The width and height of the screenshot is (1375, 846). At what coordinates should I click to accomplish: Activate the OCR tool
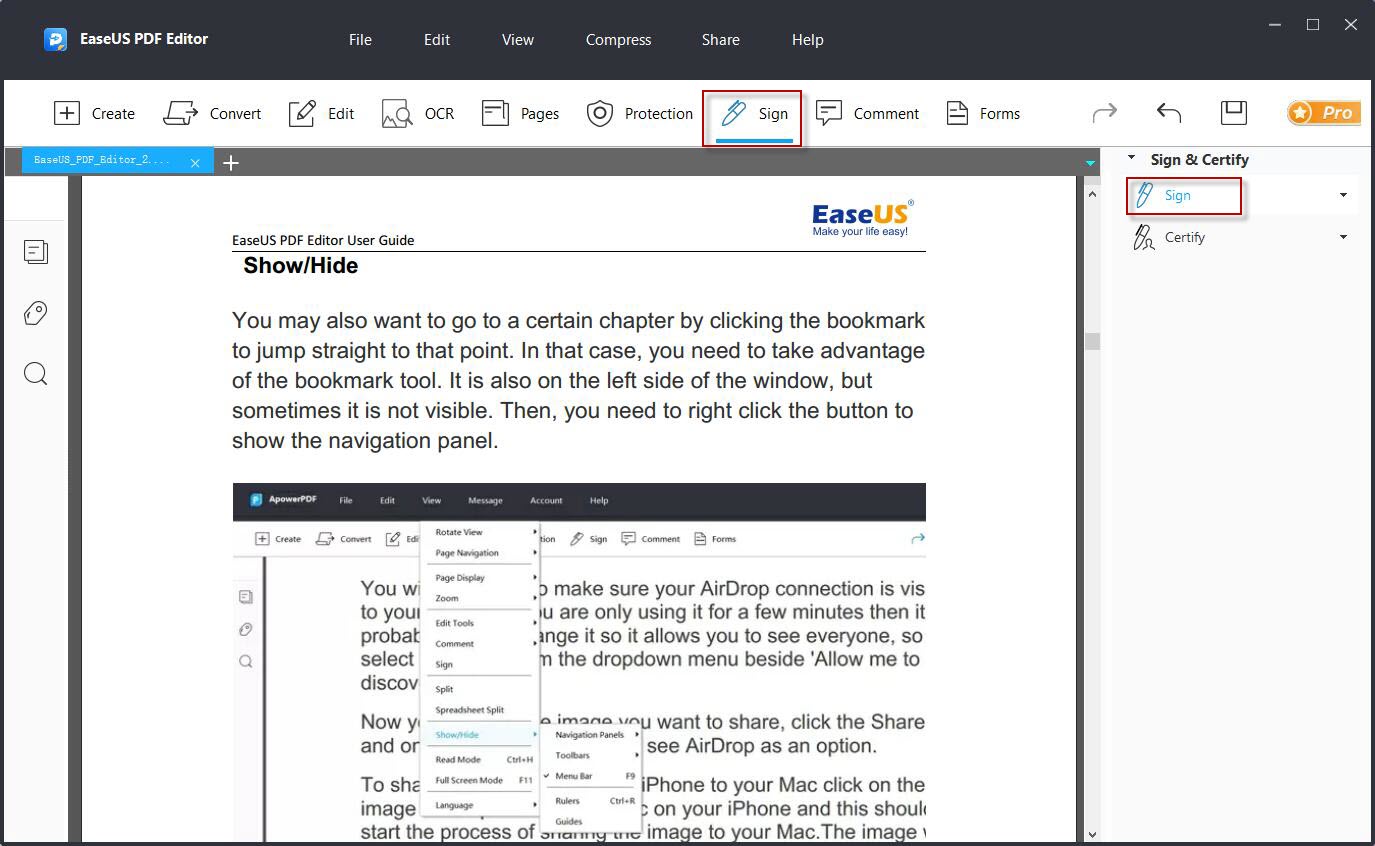(x=417, y=113)
